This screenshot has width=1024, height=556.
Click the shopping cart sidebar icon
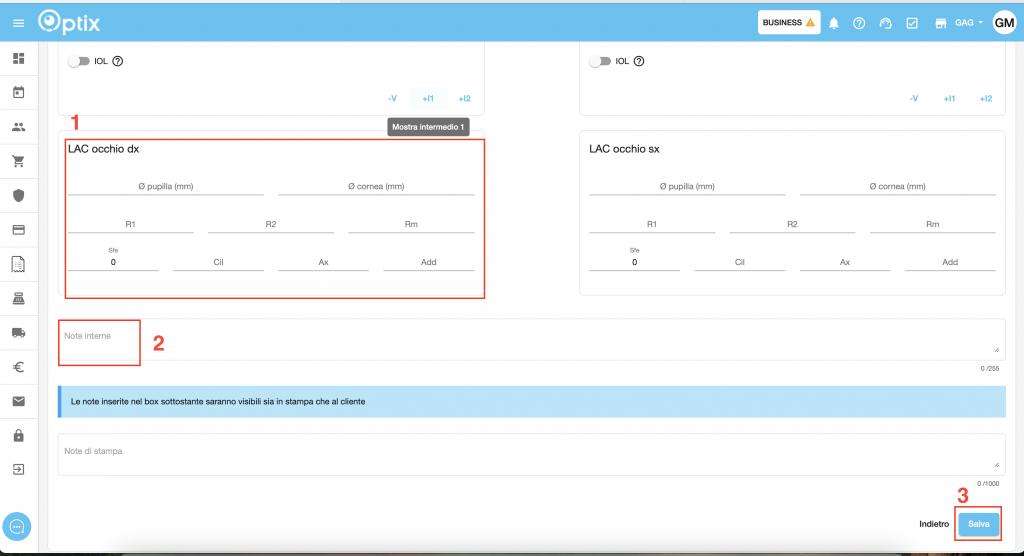18,161
